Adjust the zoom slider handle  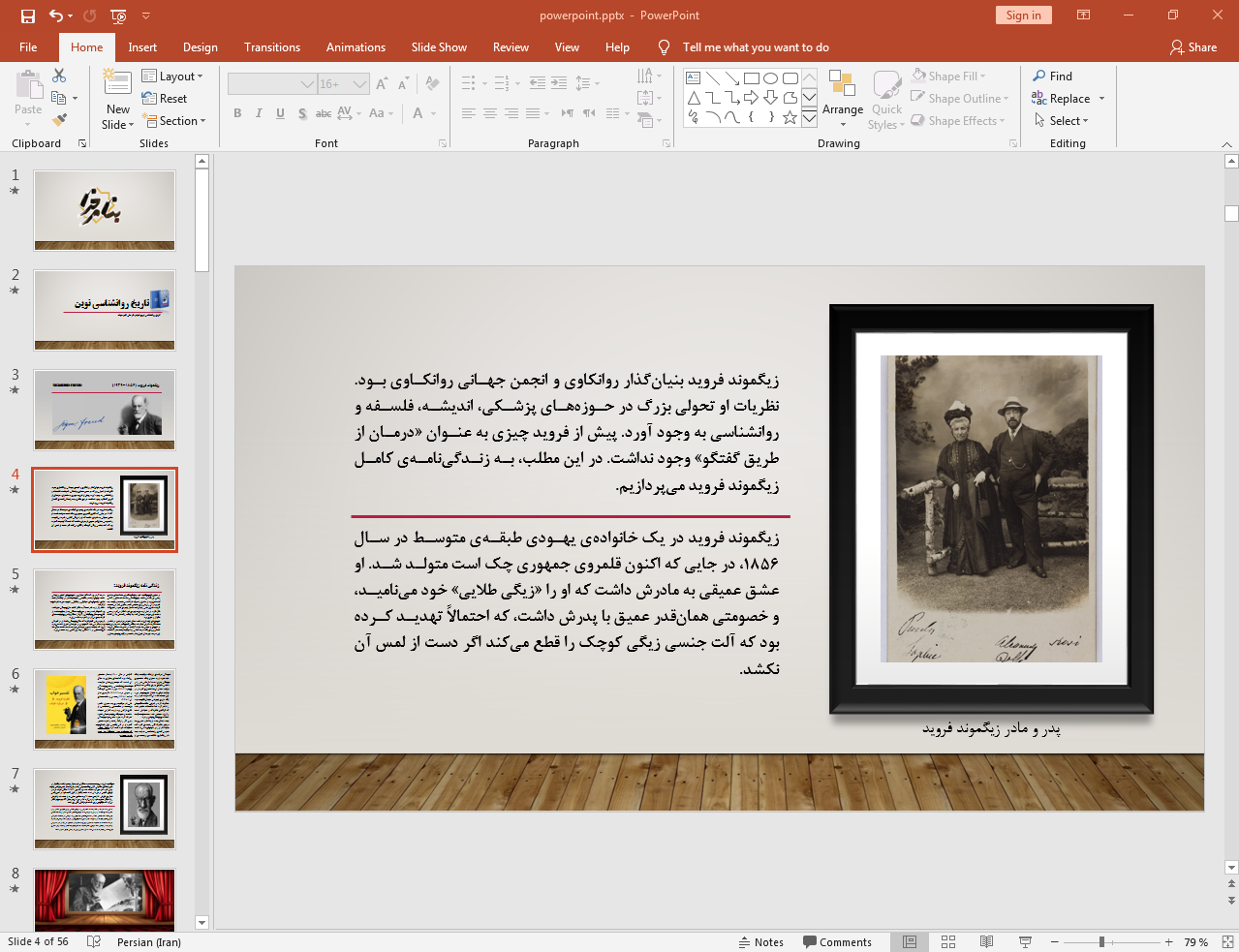click(x=1101, y=941)
